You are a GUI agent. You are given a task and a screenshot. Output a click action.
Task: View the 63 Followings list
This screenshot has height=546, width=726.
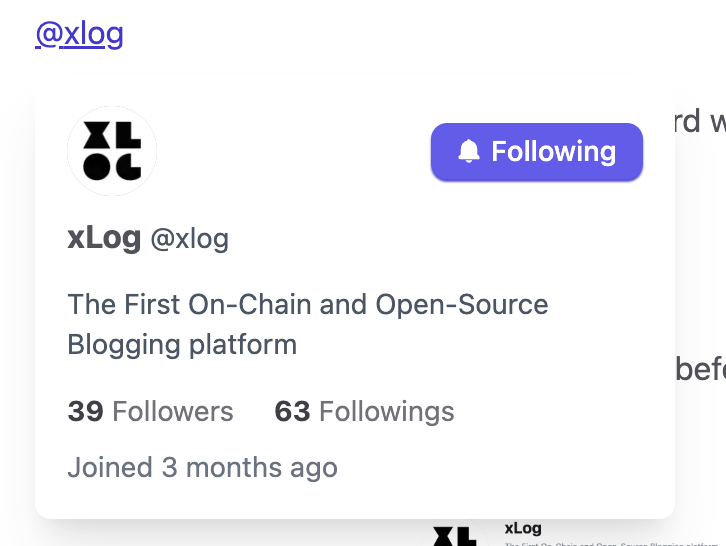[364, 411]
